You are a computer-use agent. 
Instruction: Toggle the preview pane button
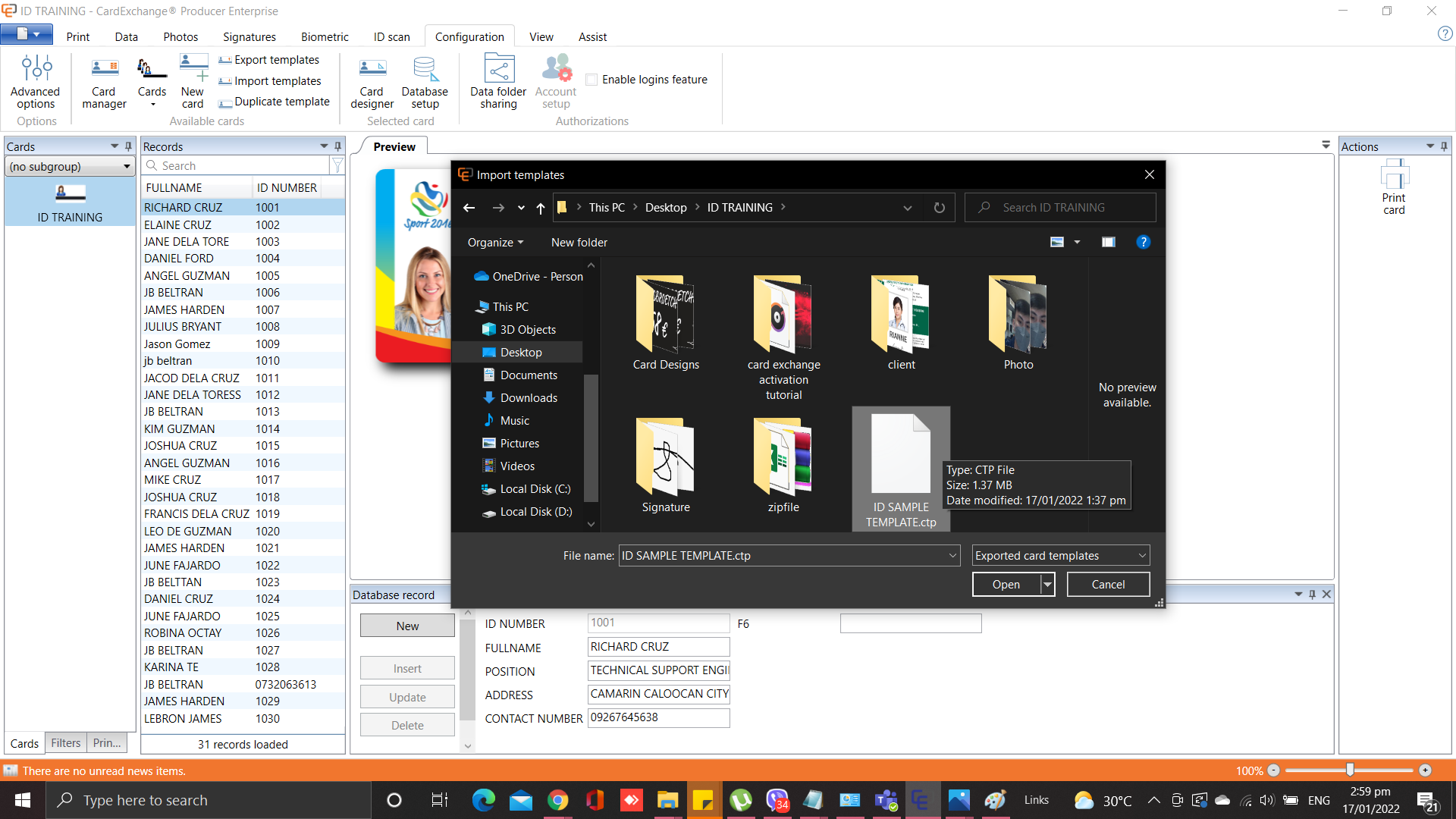point(1108,242)
